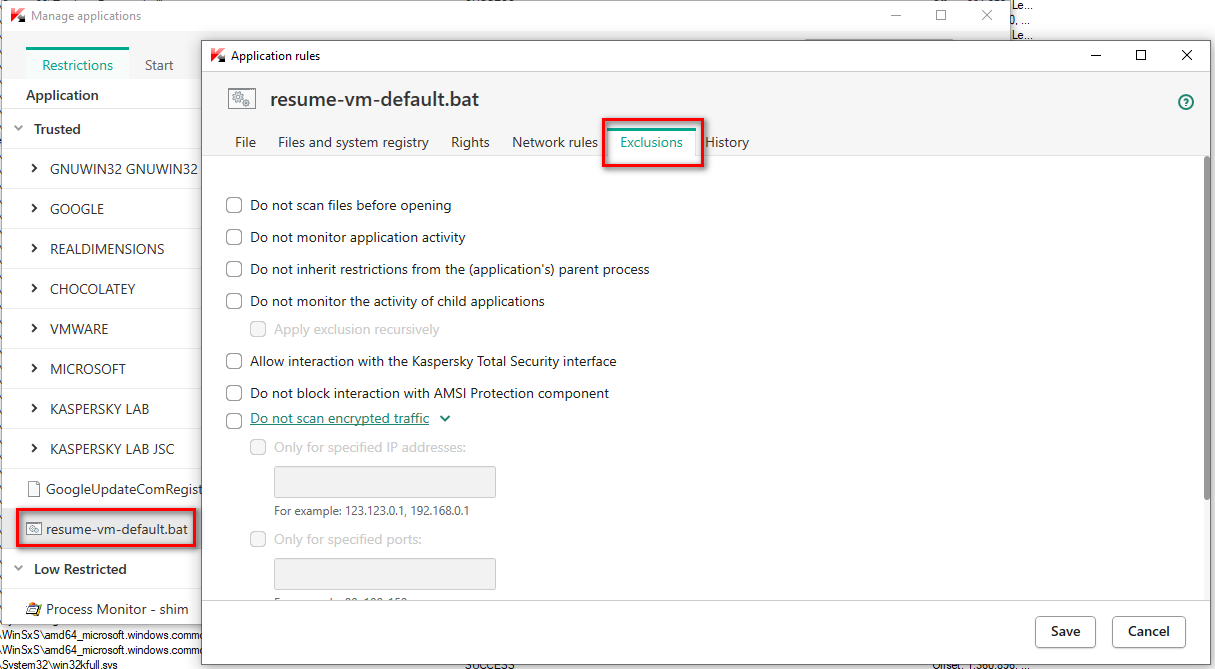
Task: Close the Manage applications window
Action: pos(987,15)
